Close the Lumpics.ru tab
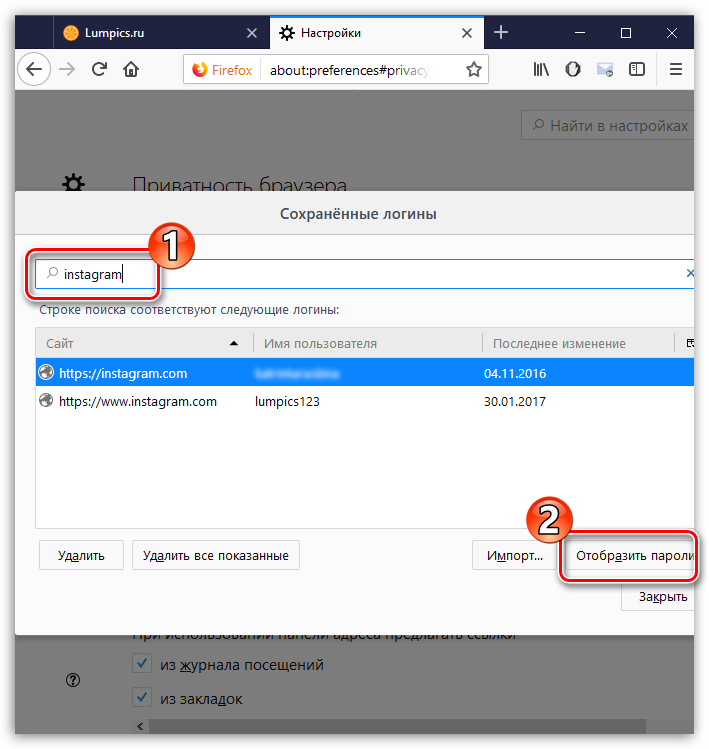Image resolution: width=709 pixels, height=749 pixels. point(252,33)
